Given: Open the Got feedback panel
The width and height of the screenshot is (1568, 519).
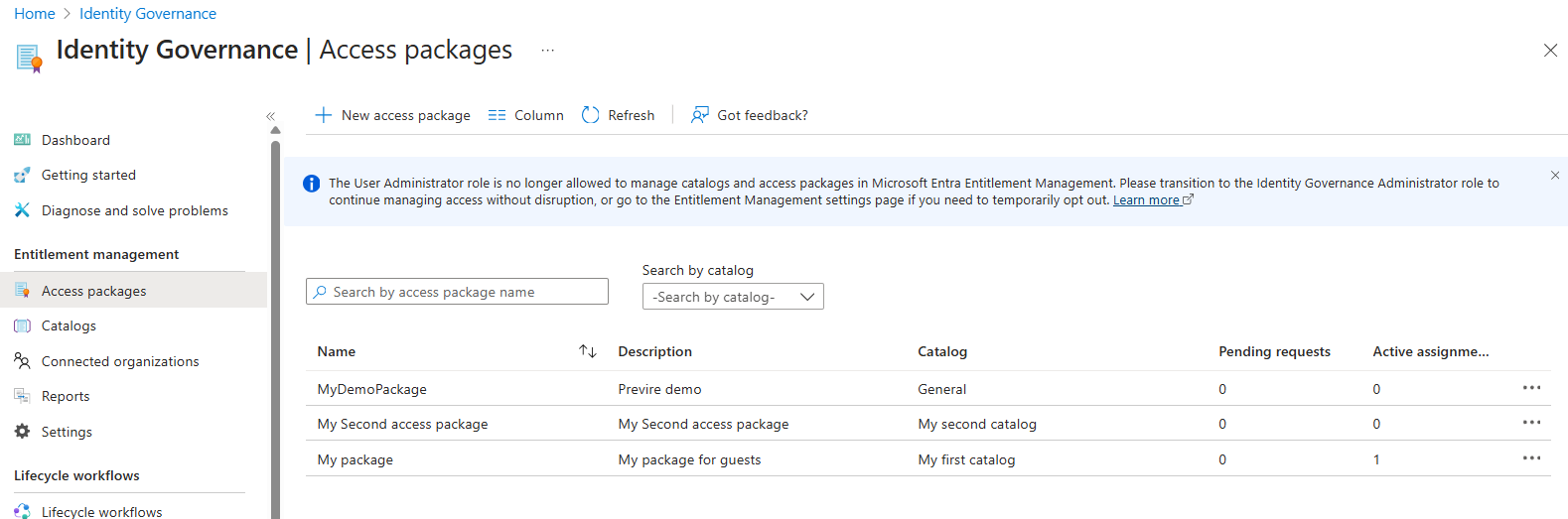Looking at the screenshot, I should (750, 115).
